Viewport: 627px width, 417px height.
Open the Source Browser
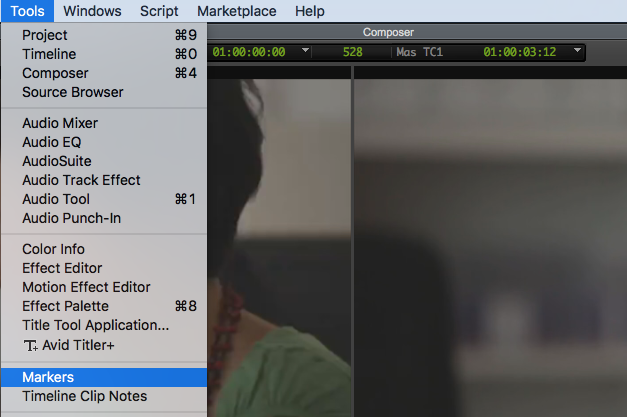pyautogui.click(x=72, y=92)
